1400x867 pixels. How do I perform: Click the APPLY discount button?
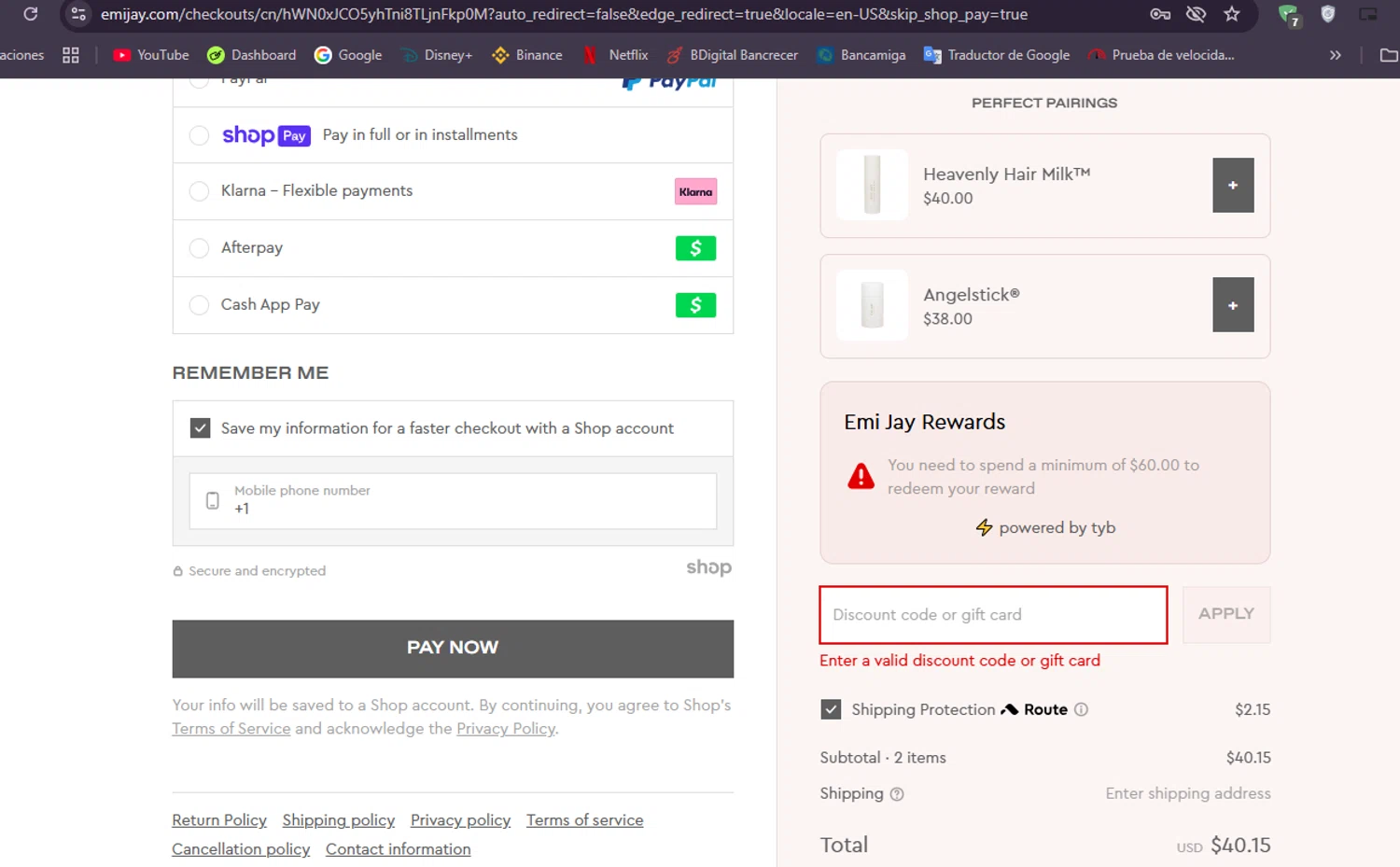pyautogui.click(x=1226, y=614)
